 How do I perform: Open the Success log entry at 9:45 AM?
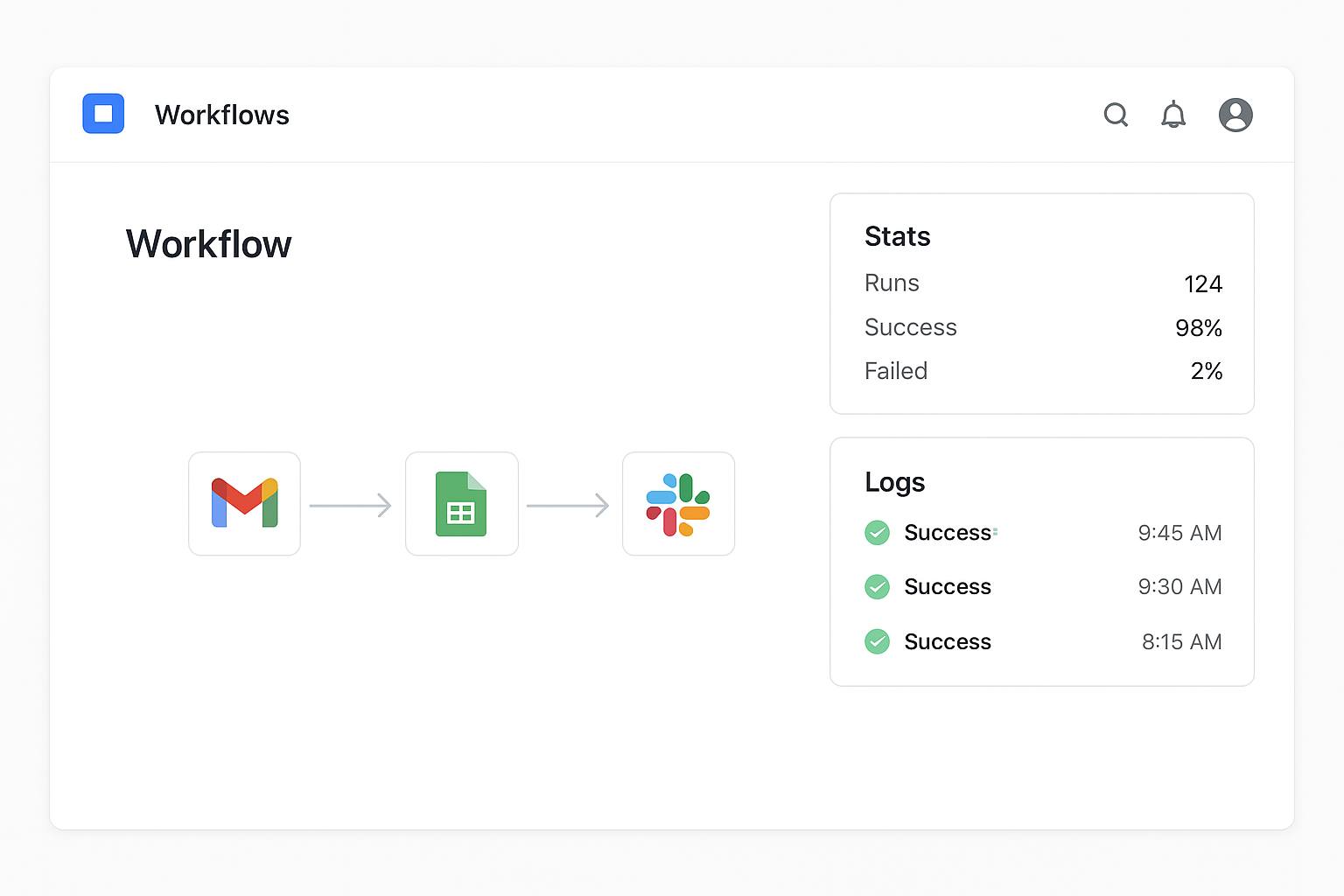click(x=948, y=532)
